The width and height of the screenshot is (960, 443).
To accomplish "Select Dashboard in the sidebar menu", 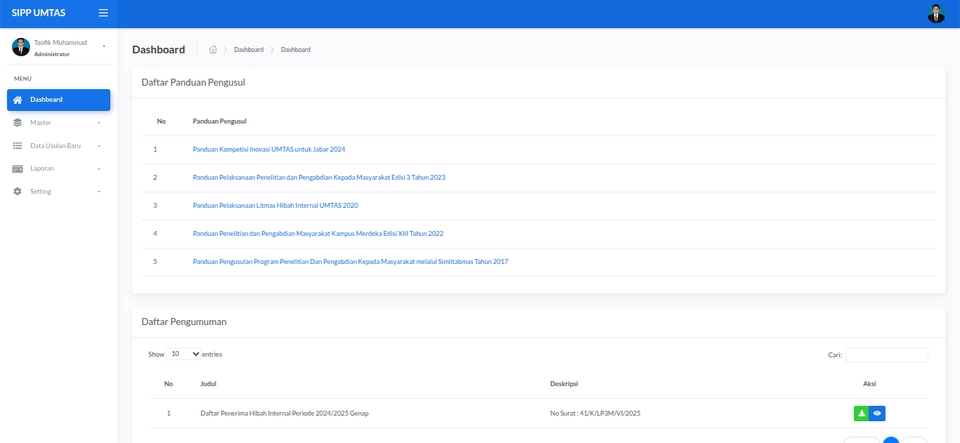I will 58,100.
